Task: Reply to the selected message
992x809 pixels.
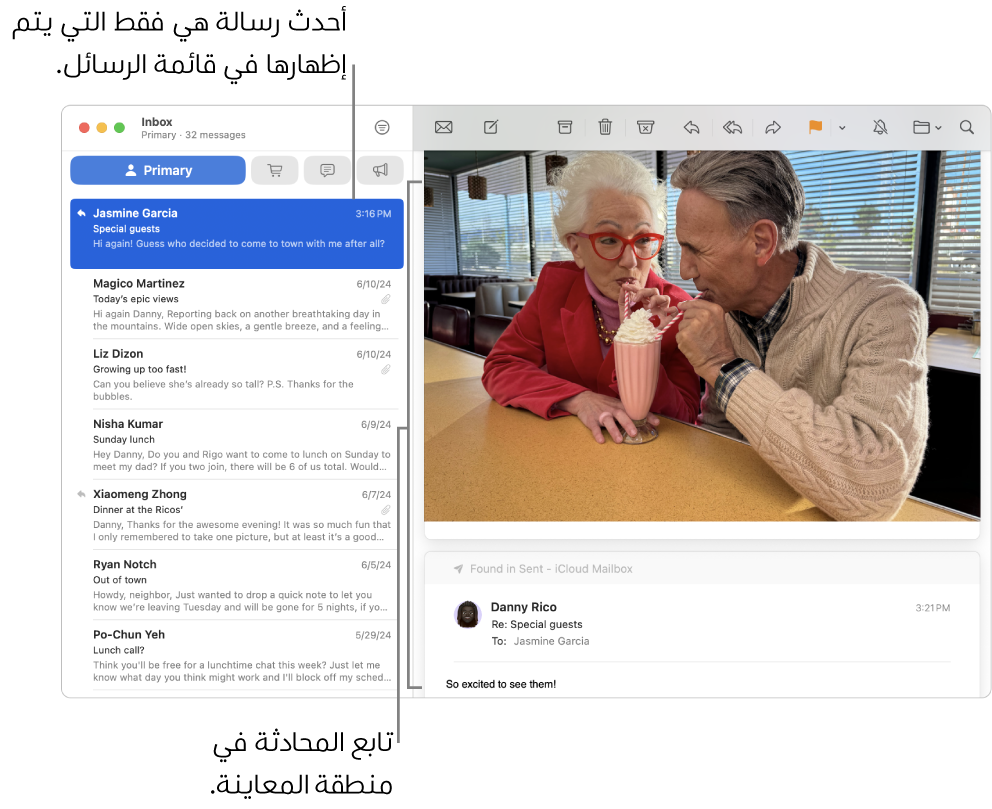Action: click(691, 127)
